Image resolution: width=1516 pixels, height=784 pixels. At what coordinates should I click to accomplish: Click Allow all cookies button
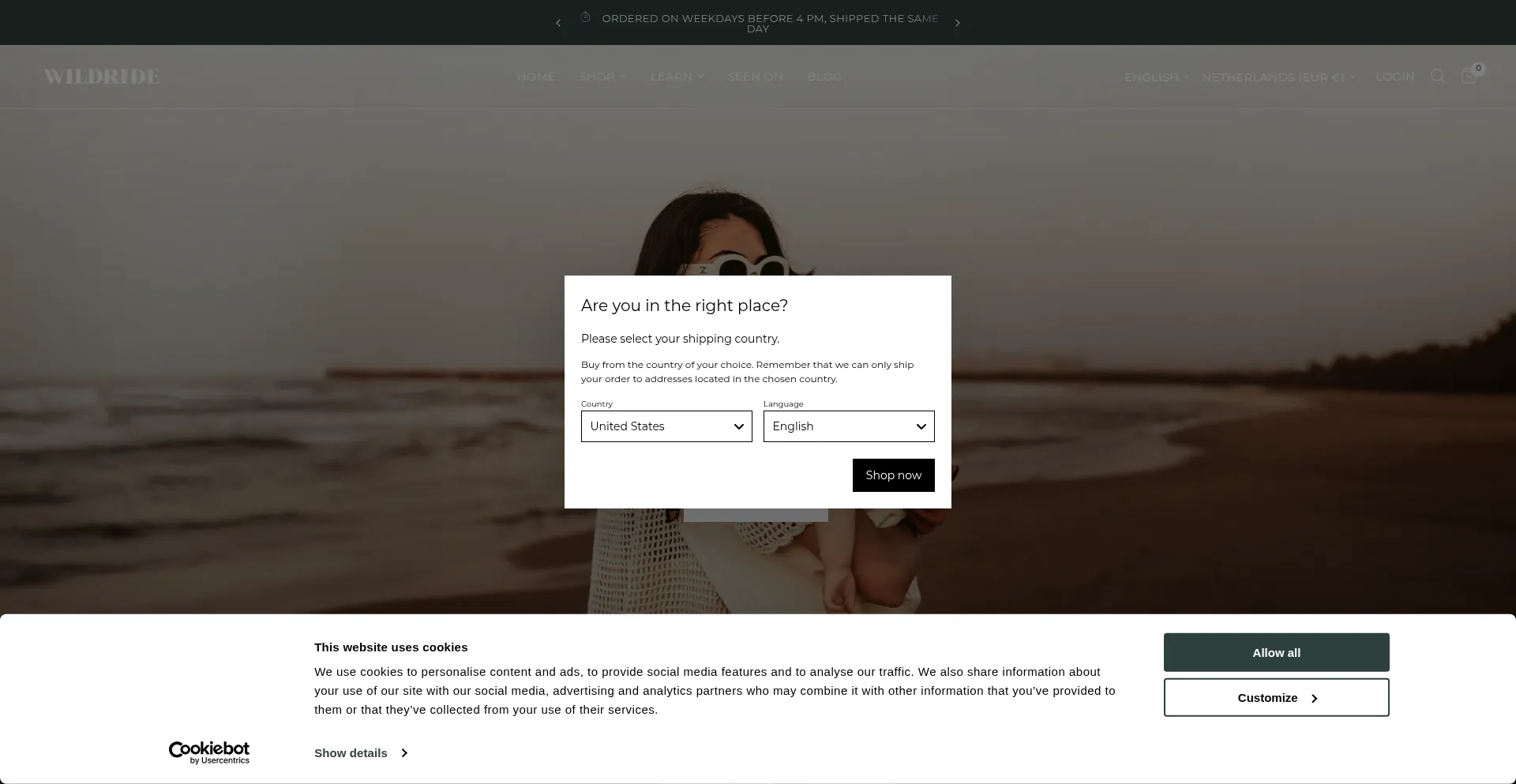(x=1276, y=653)
